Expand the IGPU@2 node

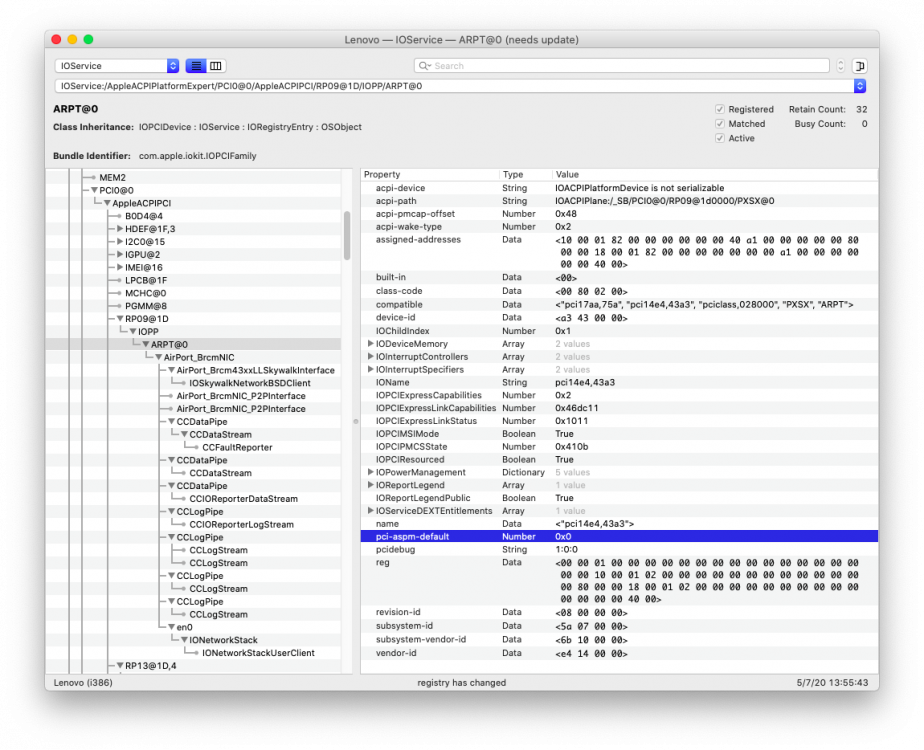120,255
